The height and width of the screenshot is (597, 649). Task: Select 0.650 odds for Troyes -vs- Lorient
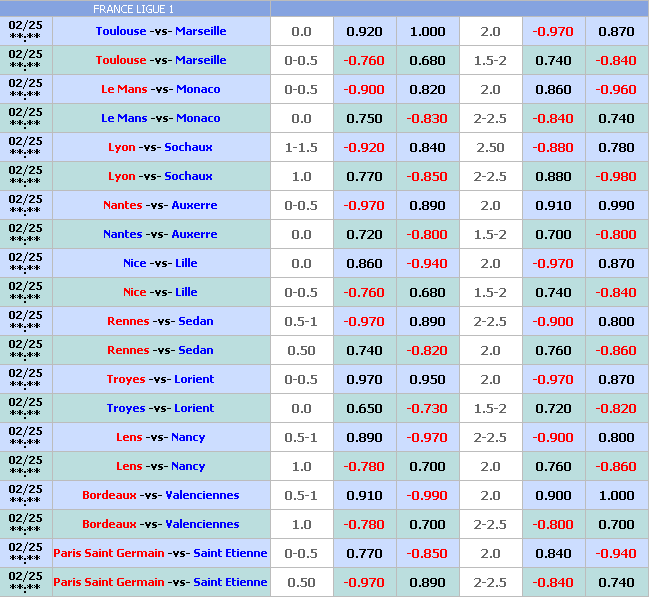click(x=364, y=408)
